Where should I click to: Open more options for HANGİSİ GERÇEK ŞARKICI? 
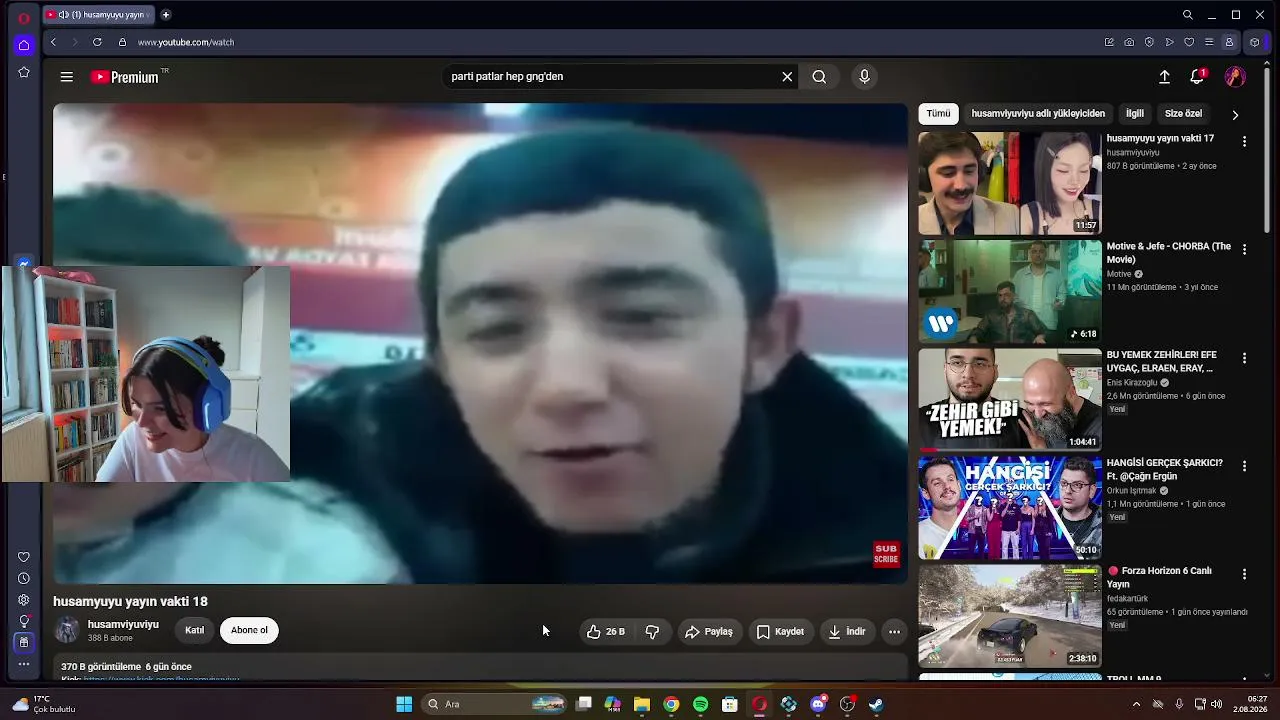(1244, 466)
